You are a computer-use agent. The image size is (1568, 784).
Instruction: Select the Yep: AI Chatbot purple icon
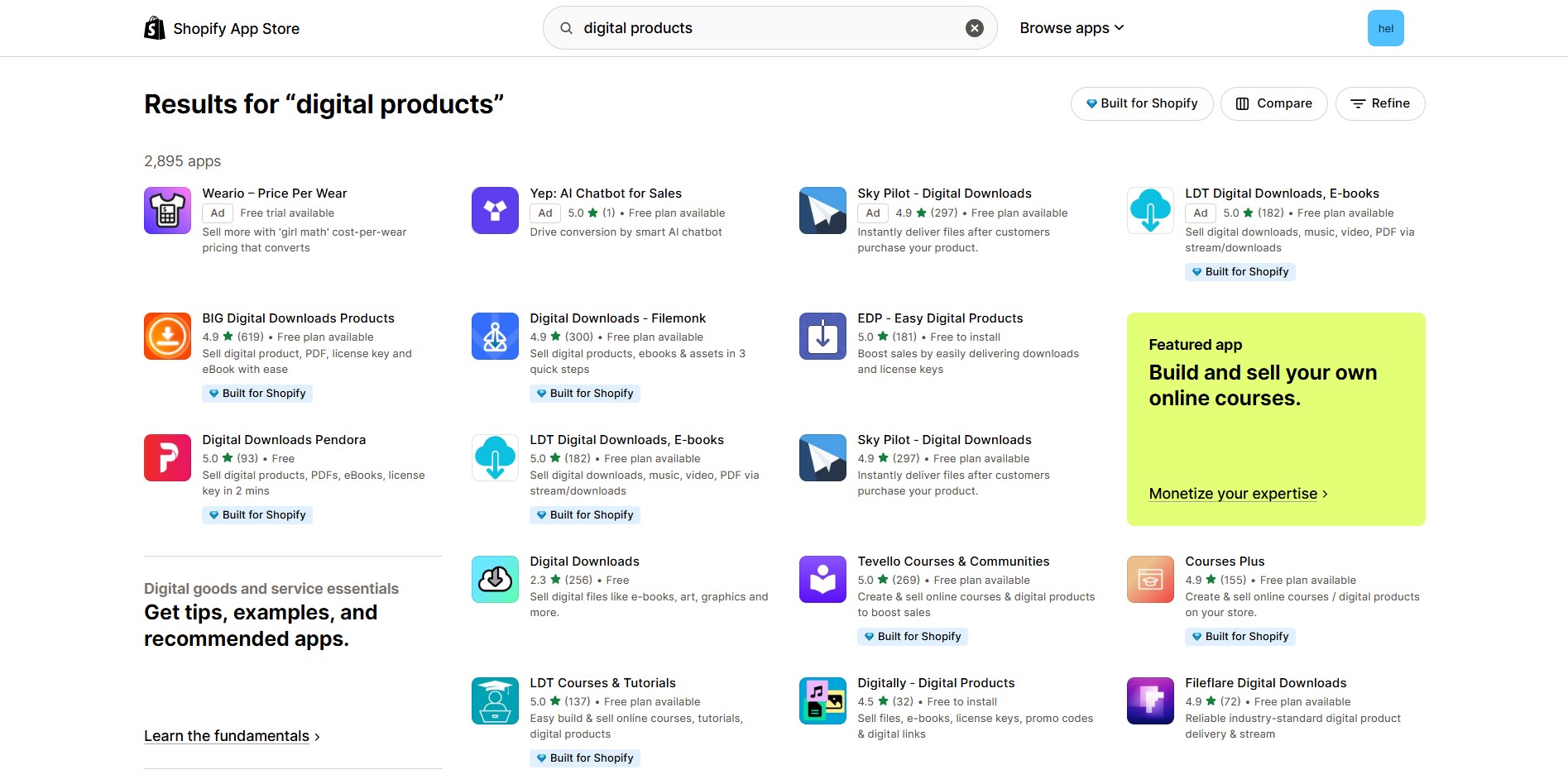pyautogui.click(x=494, y=209)
